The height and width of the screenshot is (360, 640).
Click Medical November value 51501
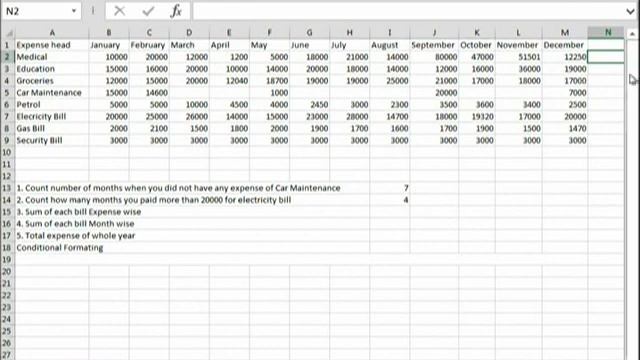pos(518,57)
